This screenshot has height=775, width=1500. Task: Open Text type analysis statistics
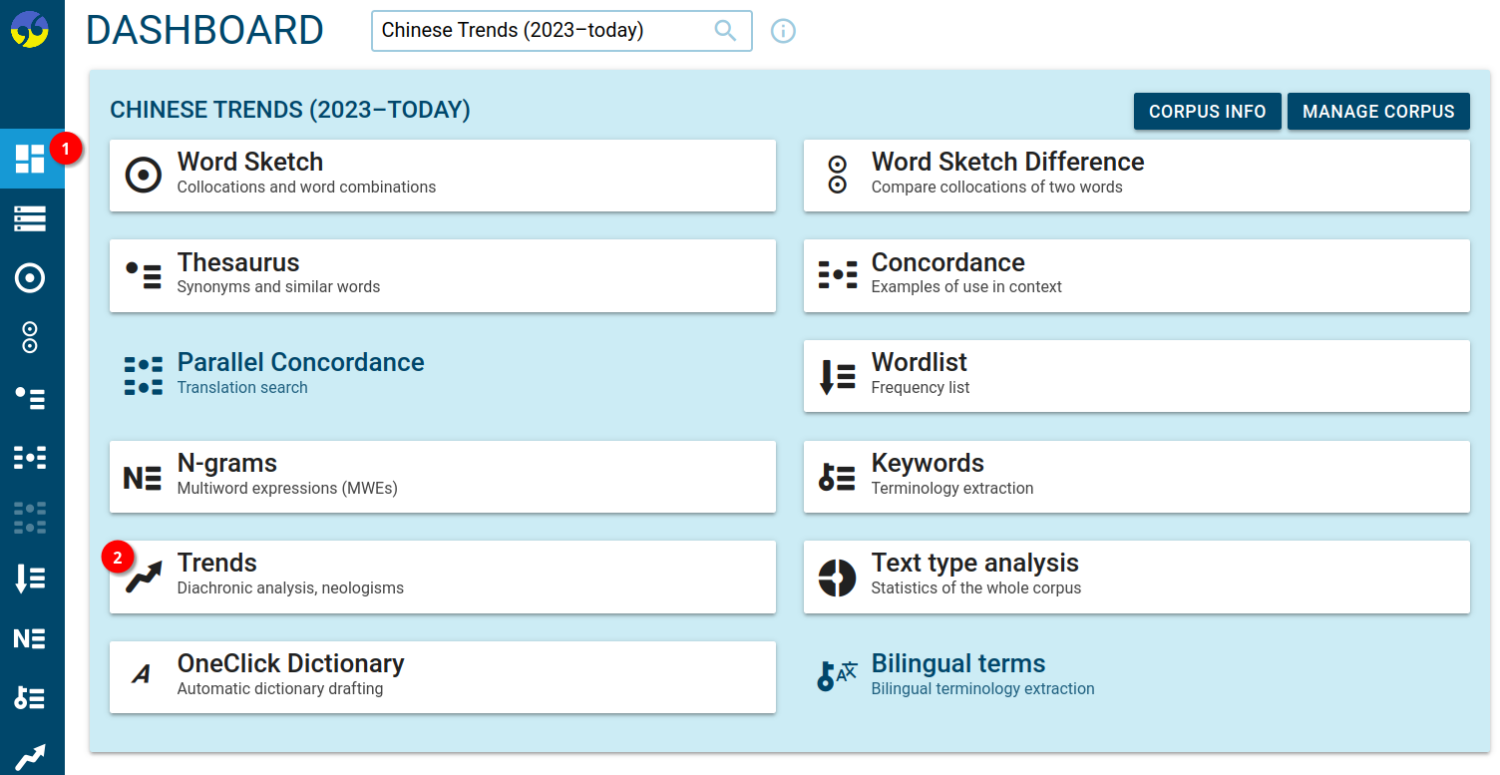point(1136,575)
